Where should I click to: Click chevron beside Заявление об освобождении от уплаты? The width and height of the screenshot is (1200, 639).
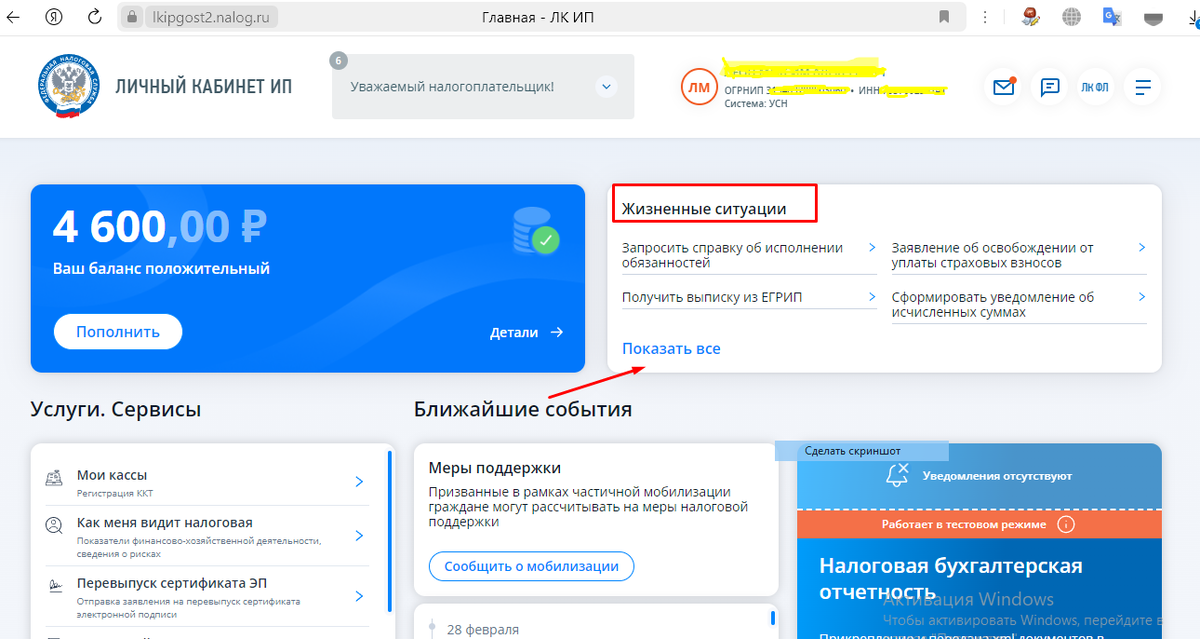point(1142,248)
